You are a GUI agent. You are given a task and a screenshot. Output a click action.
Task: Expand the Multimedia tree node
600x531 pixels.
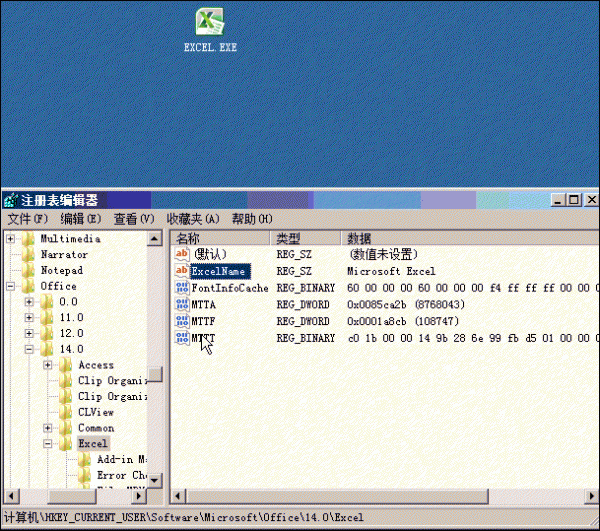click(10, 239)
